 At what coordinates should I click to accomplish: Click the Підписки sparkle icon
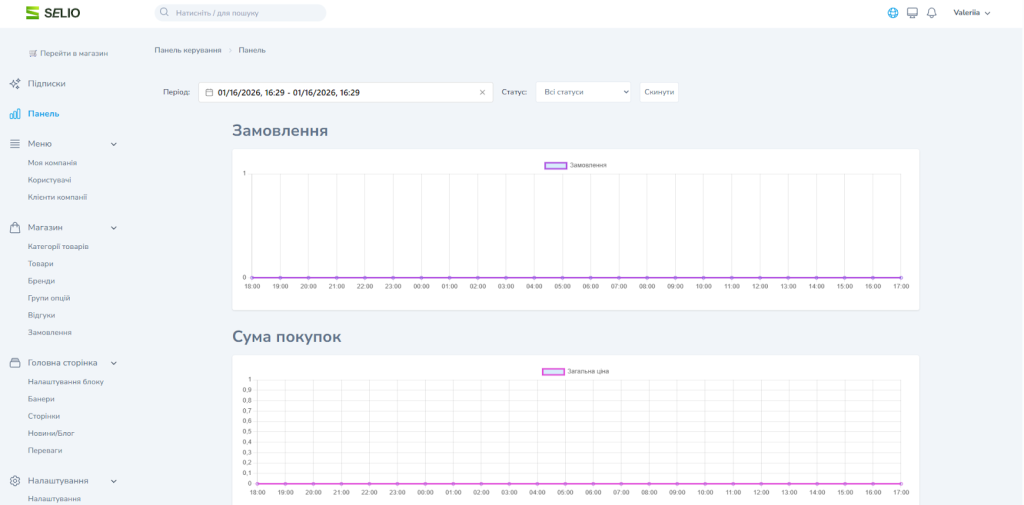[x=15, y=84]
